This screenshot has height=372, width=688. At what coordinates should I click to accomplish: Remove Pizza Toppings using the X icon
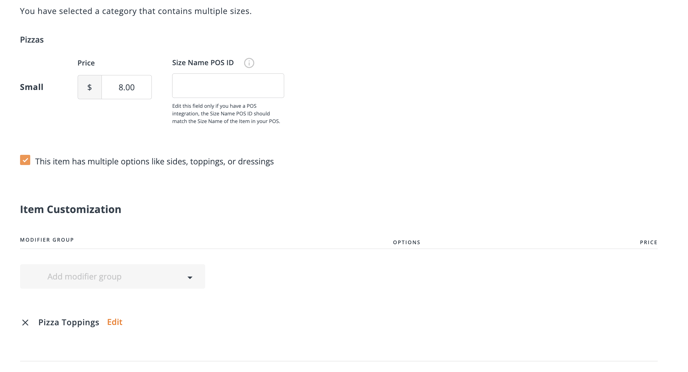click(25, 323)
